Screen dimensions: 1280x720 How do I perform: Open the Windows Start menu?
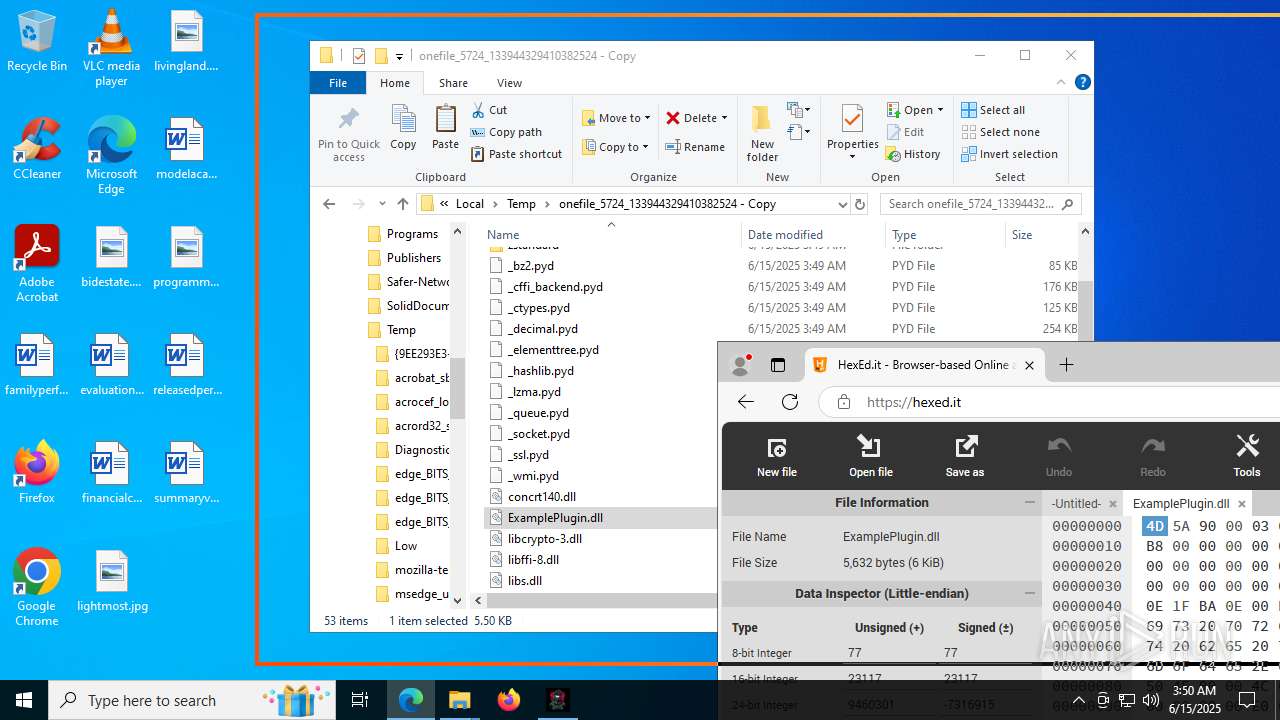[x=24, y=700]
